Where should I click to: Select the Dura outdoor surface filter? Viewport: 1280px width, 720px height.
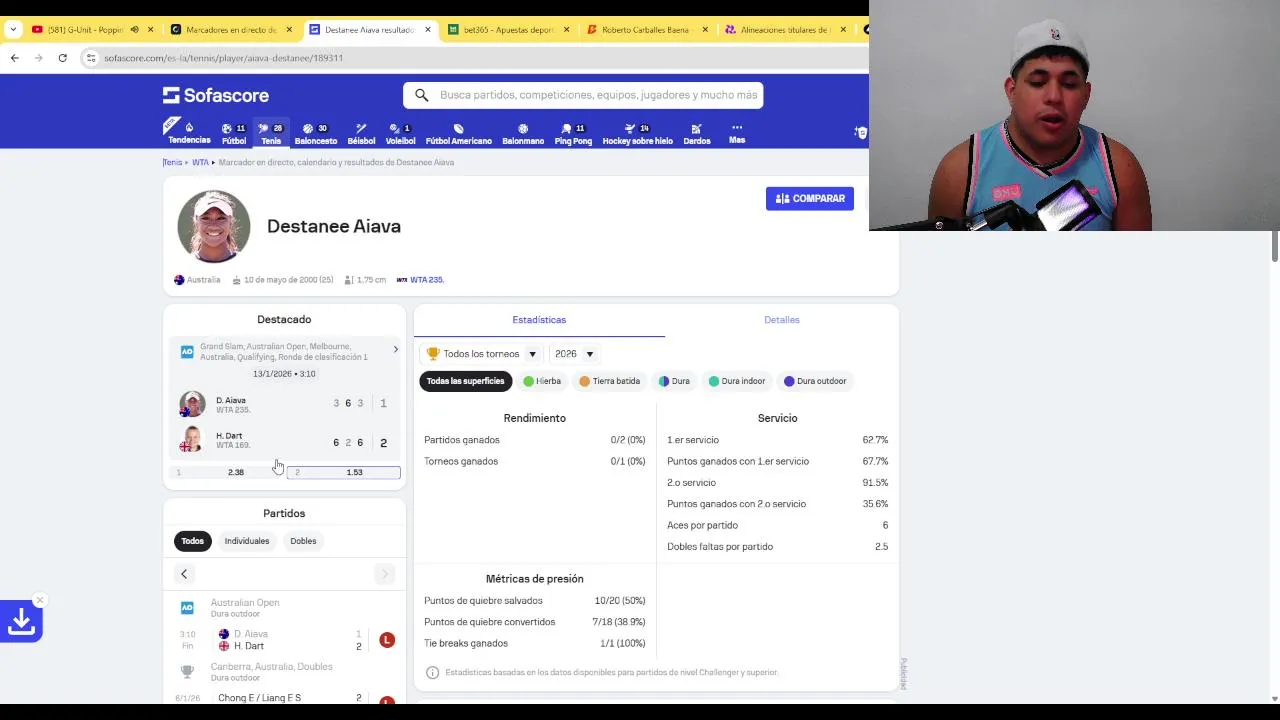pyautogui.click(x=815, y=381)
